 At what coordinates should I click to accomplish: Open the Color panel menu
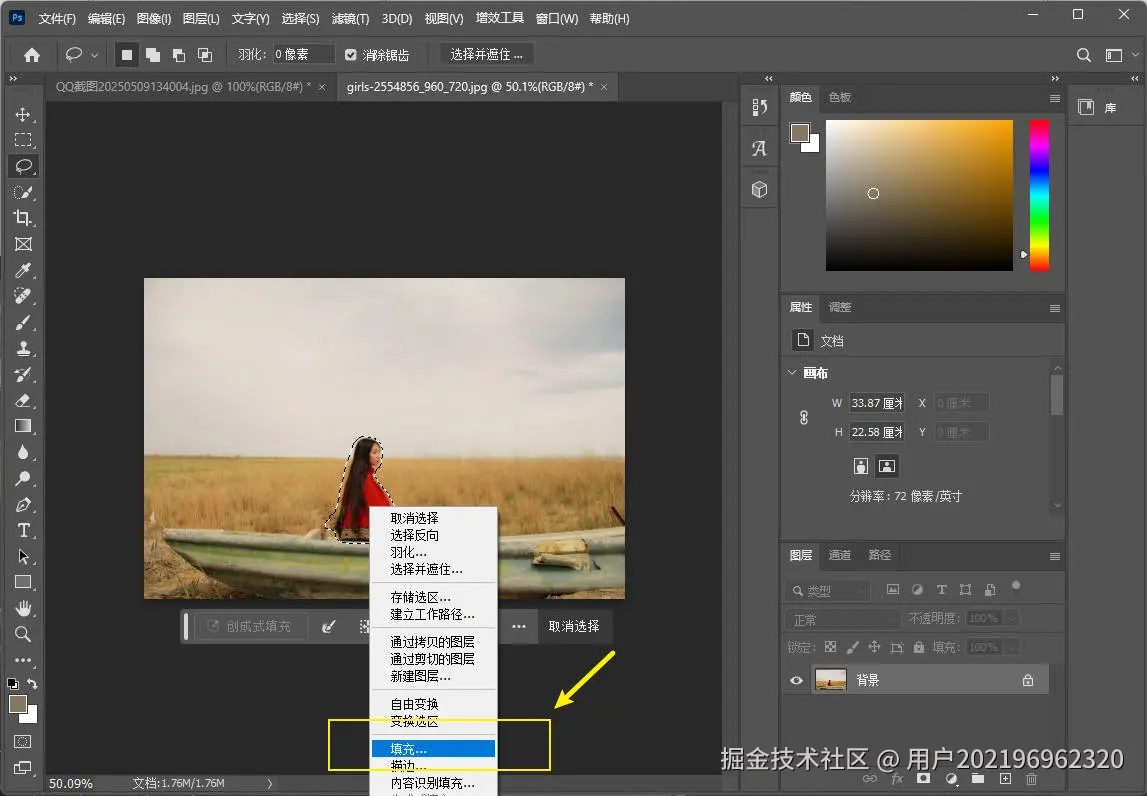click(x=1055, y=98)
